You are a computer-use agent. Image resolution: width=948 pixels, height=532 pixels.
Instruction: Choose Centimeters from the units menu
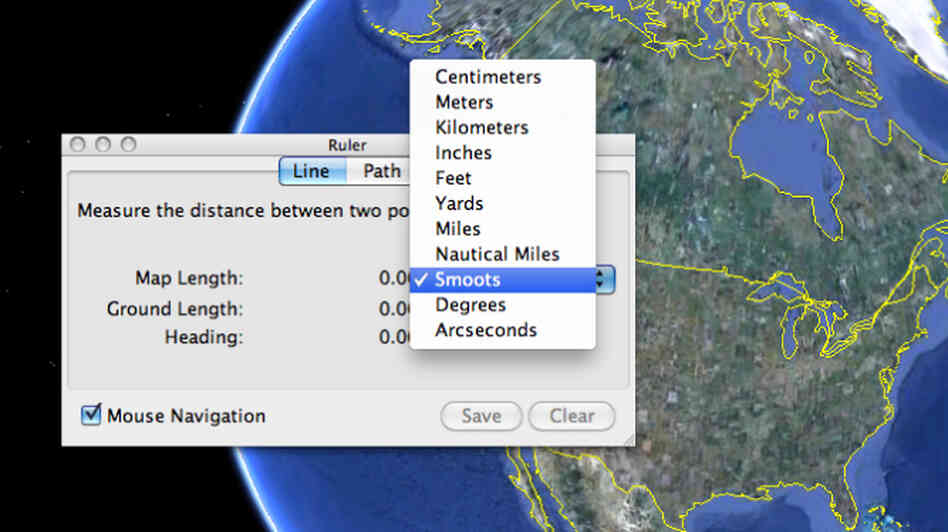(502, 77)
